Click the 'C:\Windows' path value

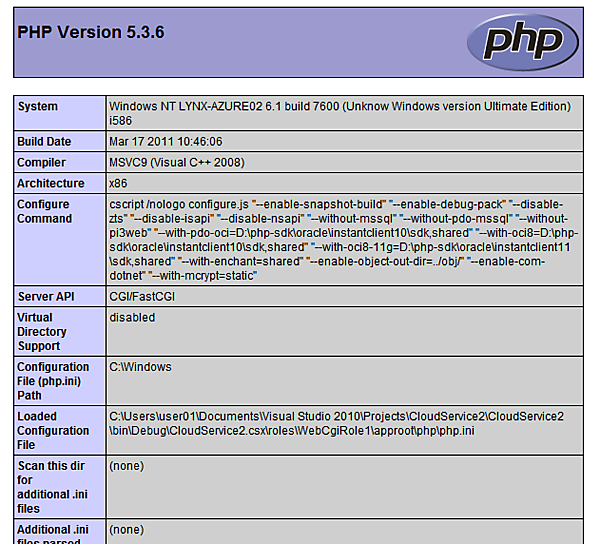pos(140,367)
